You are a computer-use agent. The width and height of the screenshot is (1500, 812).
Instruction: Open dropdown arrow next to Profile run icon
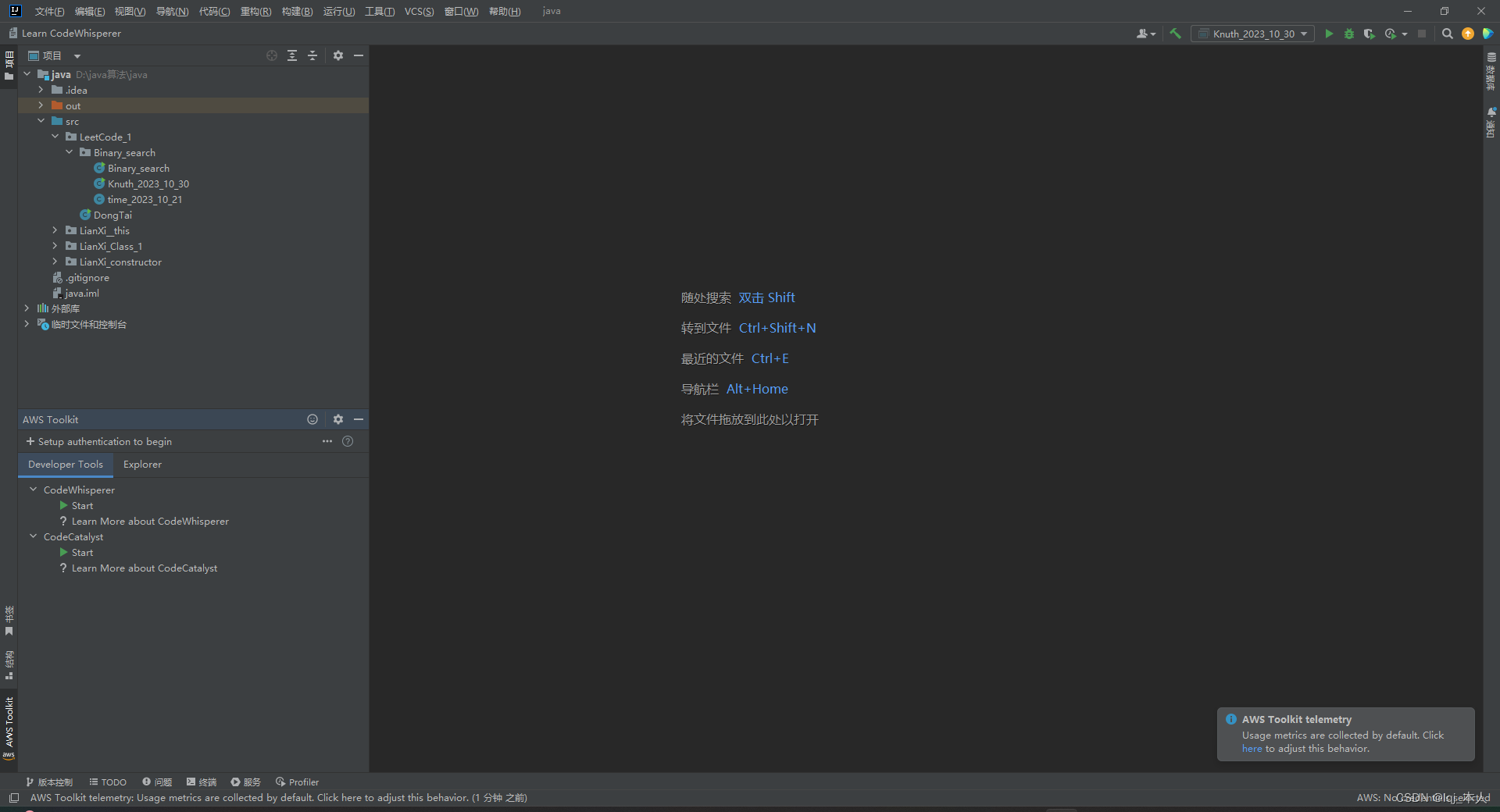1405,34
